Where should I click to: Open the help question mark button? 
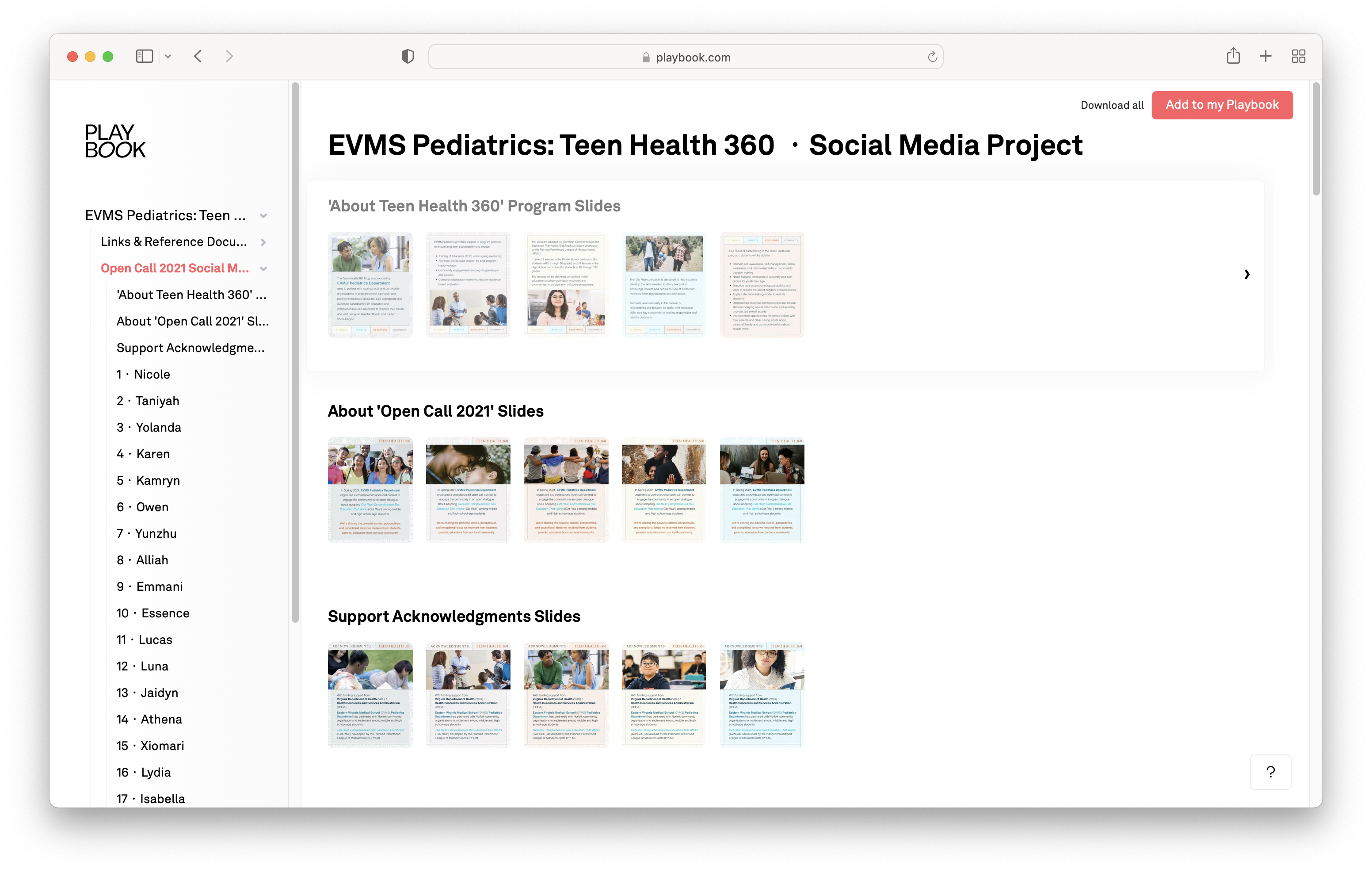(1271, 772)
